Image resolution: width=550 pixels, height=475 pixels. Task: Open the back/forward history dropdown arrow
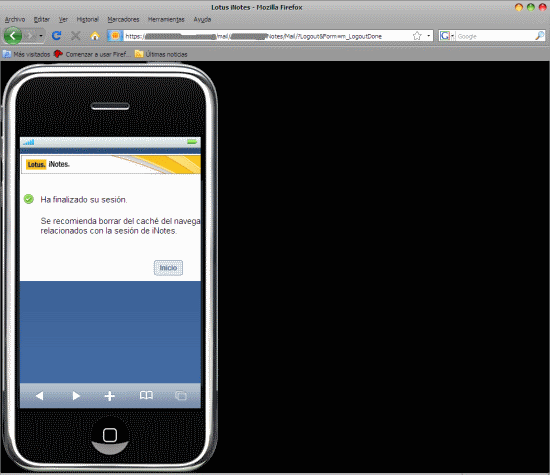tap(41, 36)
